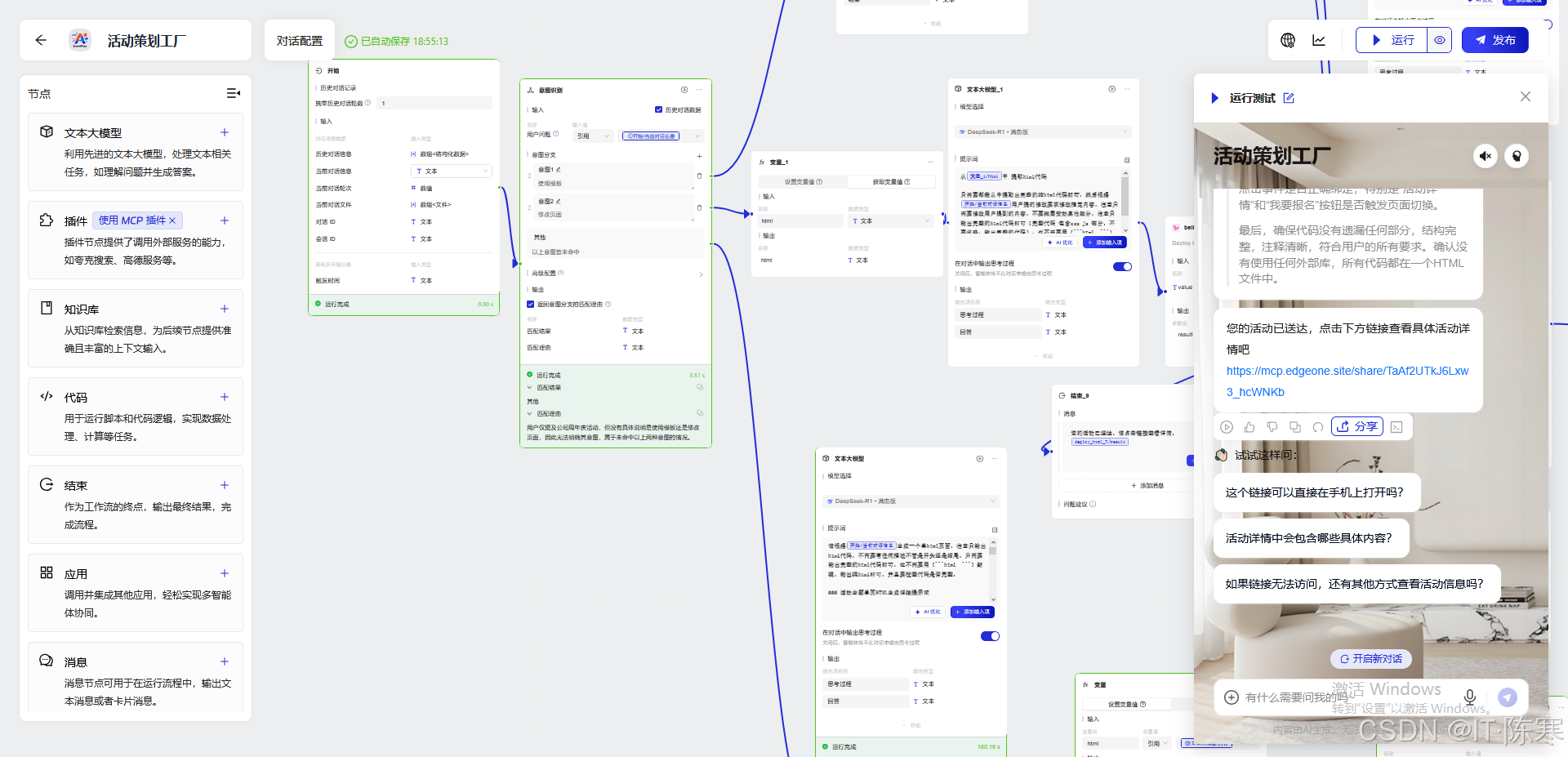The width and height of the screenshot is (1568, 757).
Task: Open the debug console icon next to 分享
Action: 1396,427
